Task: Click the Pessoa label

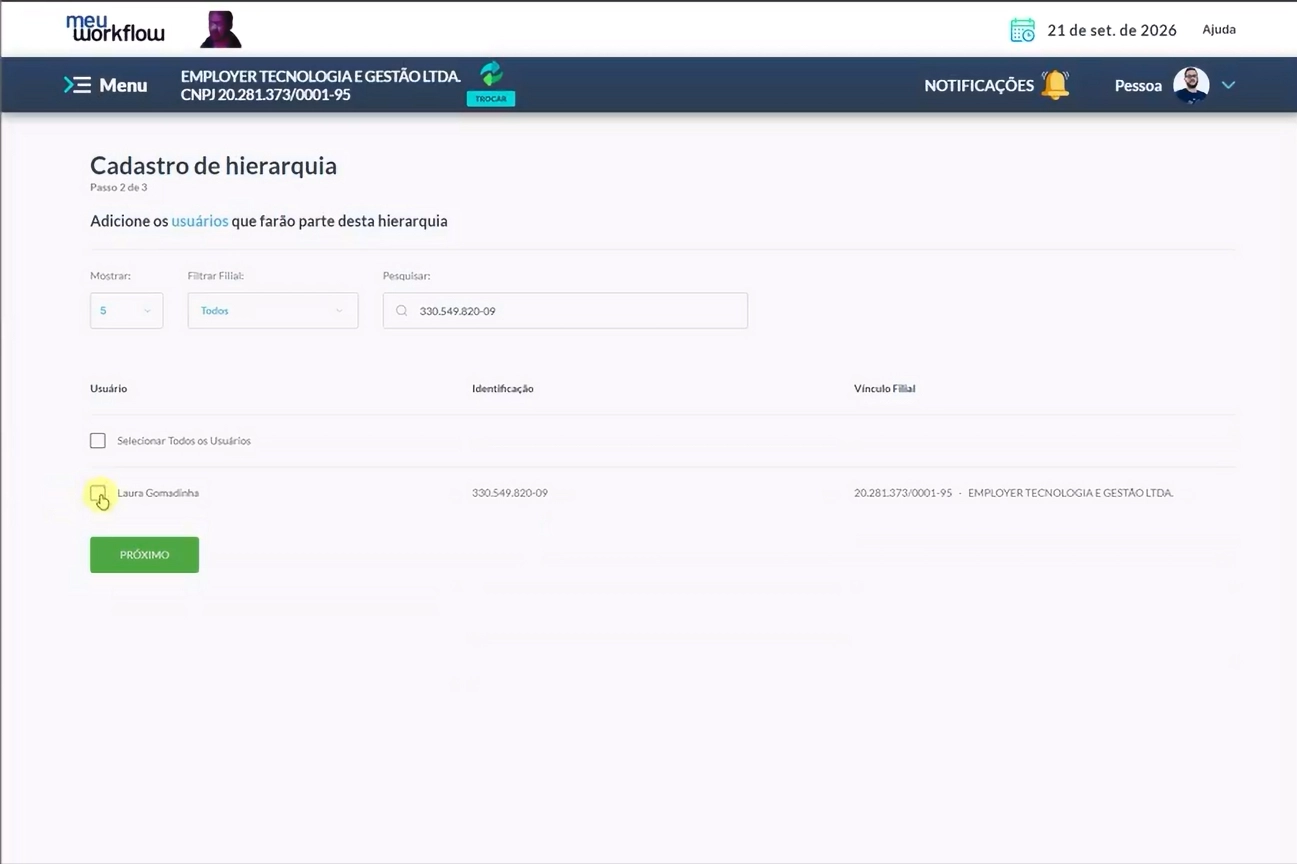Action: [x=1138, y=86]
